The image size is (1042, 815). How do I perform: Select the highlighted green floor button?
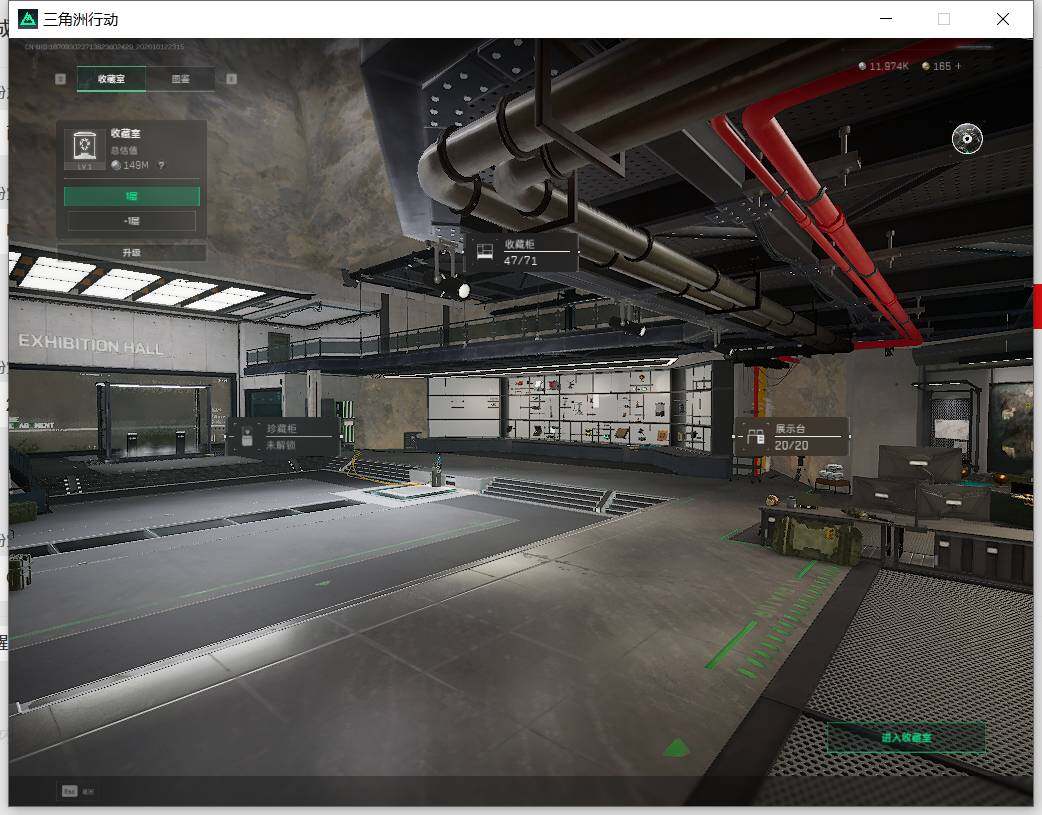tap(132, 196)
